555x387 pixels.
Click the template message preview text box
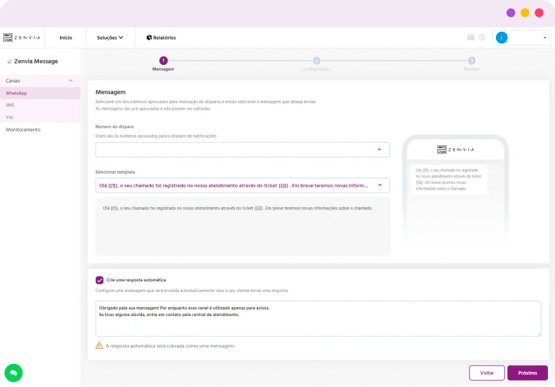242,227
